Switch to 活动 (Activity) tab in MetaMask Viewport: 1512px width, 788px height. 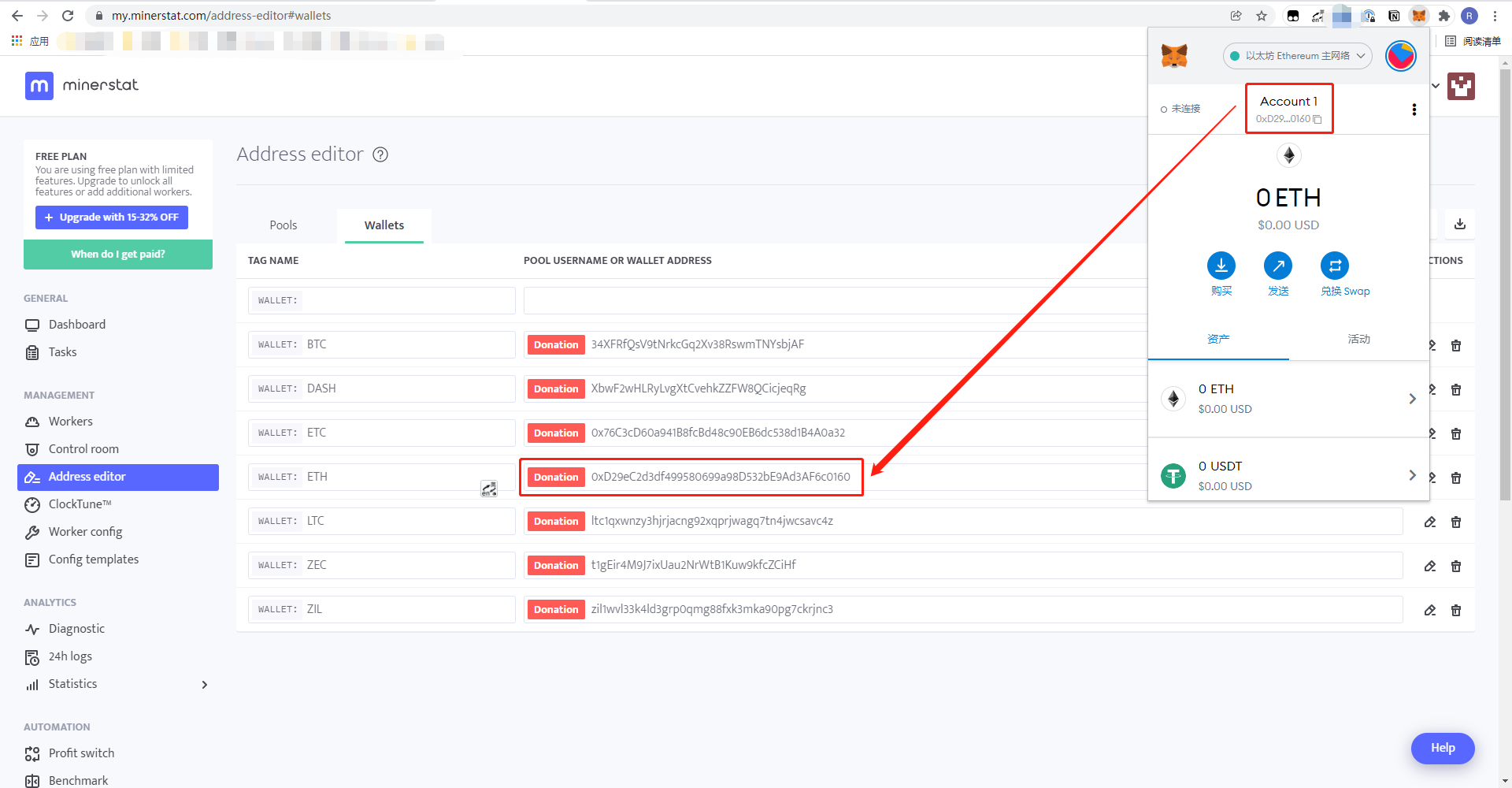pyautogui.click(x=1359, y=339)
